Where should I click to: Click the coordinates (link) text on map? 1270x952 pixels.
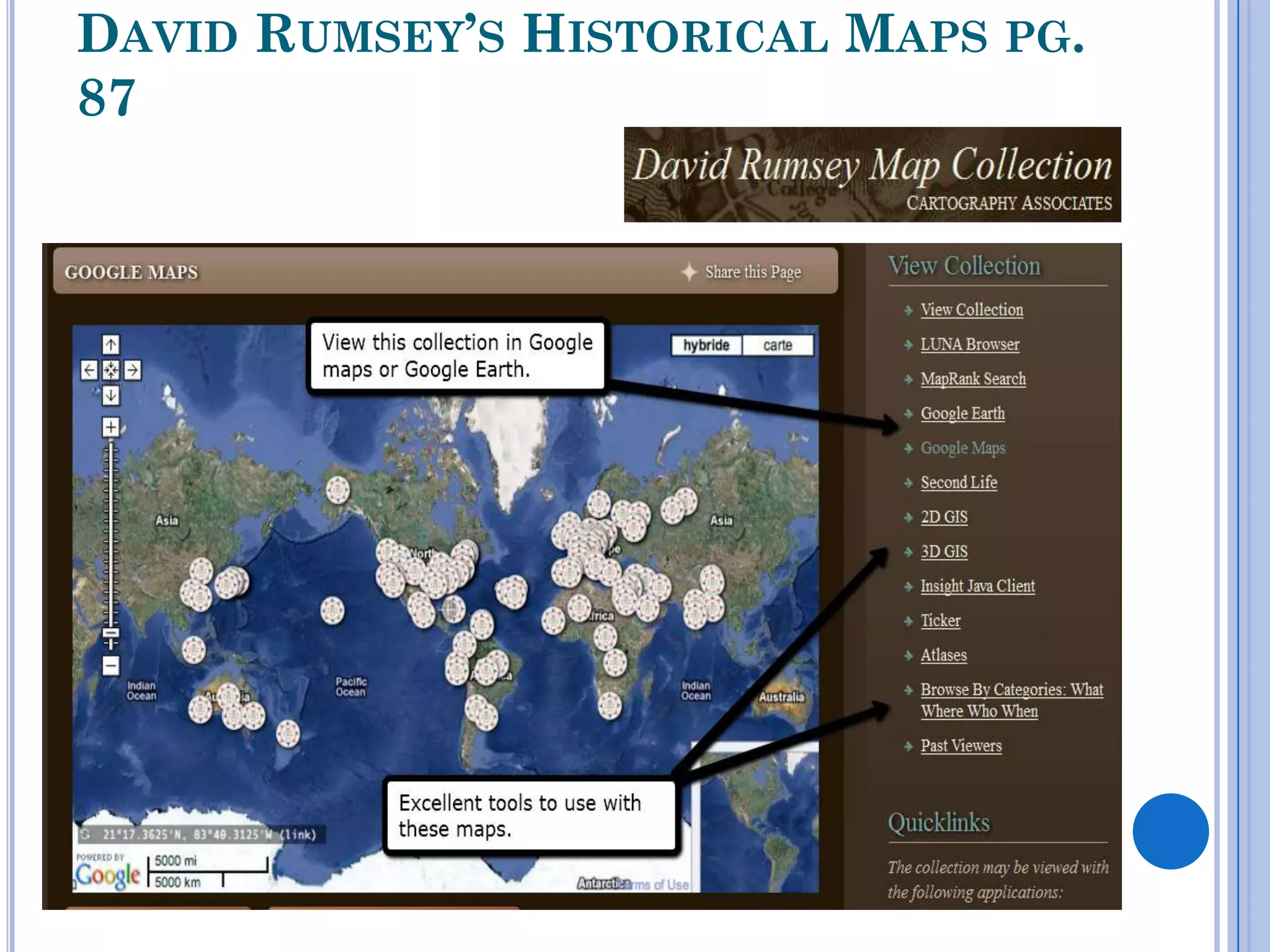click(x=298, y=835)
